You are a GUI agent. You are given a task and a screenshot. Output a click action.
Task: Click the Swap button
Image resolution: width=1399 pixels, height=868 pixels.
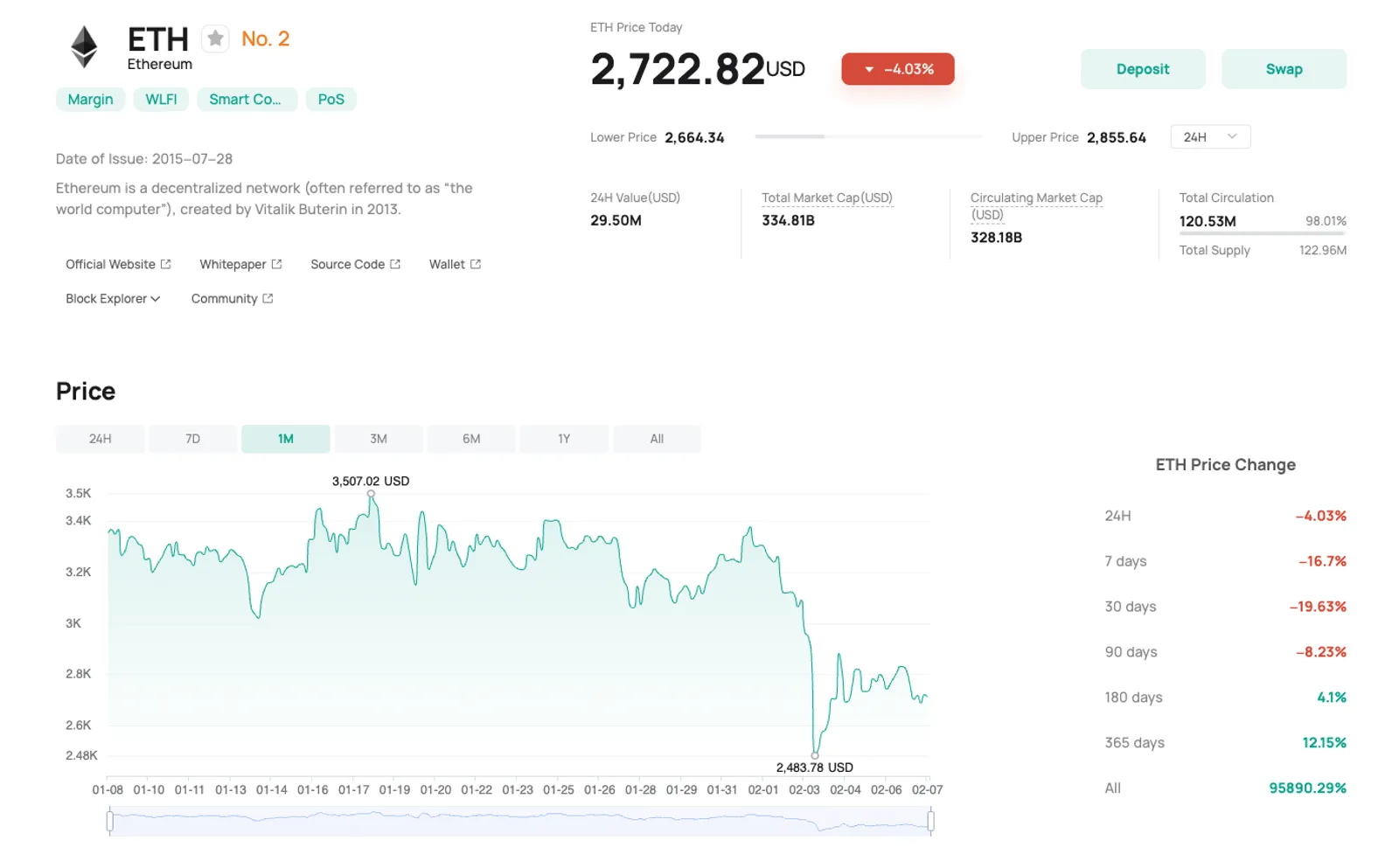(x=1284, y=69)
